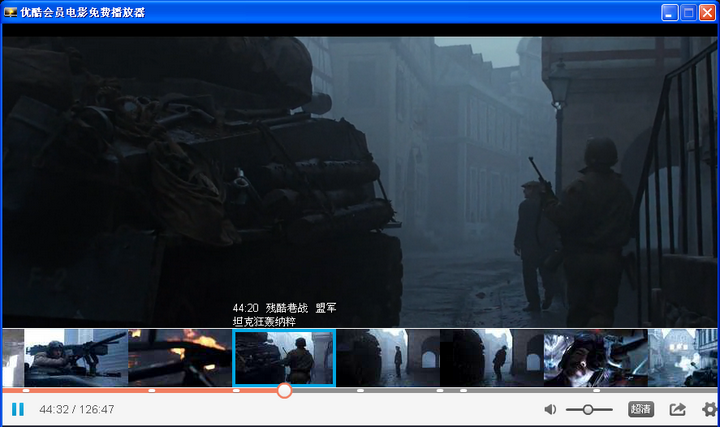Pick the dark archway scene thumbnail
This screenshot has width=720, height=427.
pos(492,358)
